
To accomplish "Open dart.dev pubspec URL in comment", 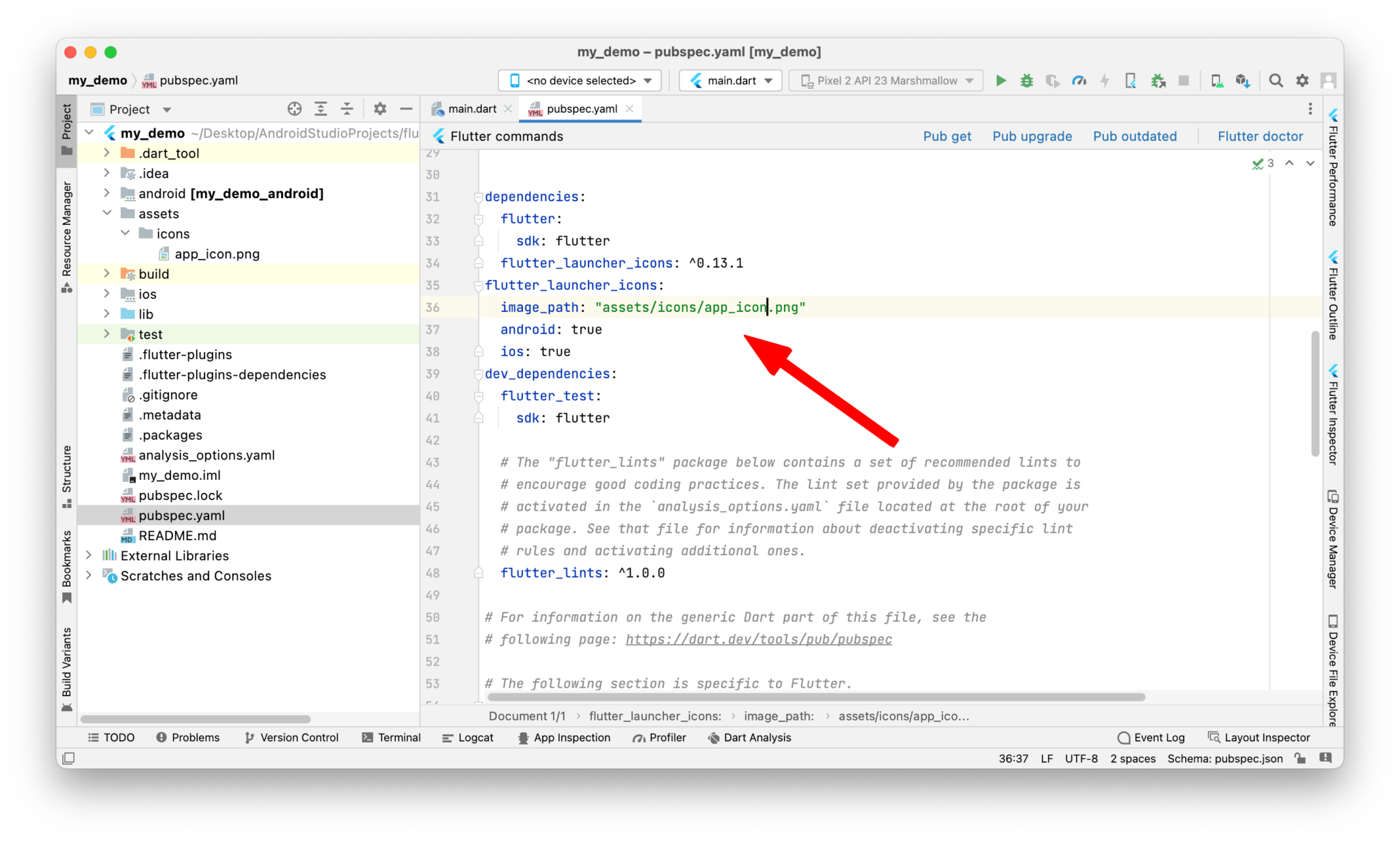I will (759, 639).
